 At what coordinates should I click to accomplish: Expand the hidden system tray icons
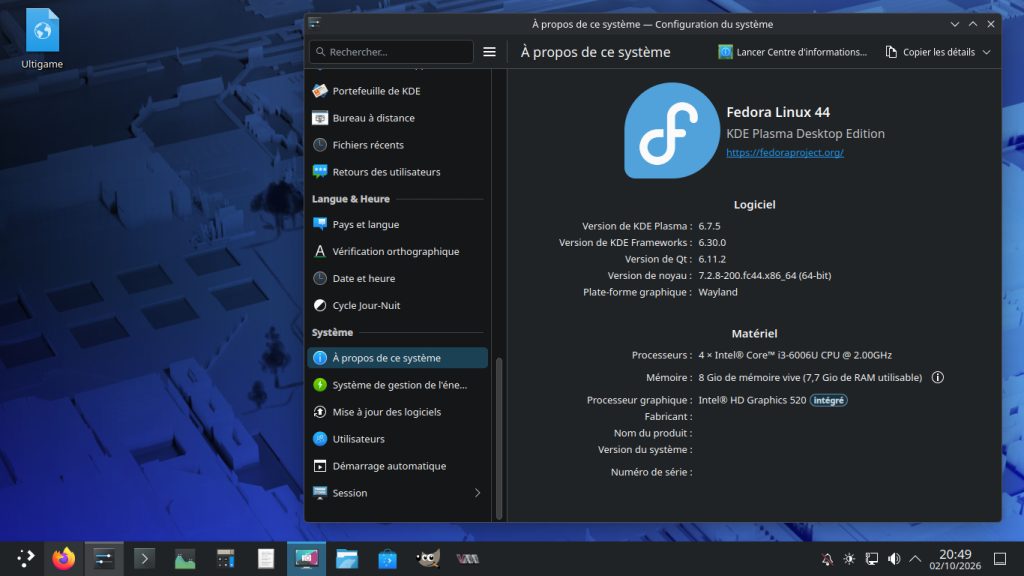pos(916,558)
